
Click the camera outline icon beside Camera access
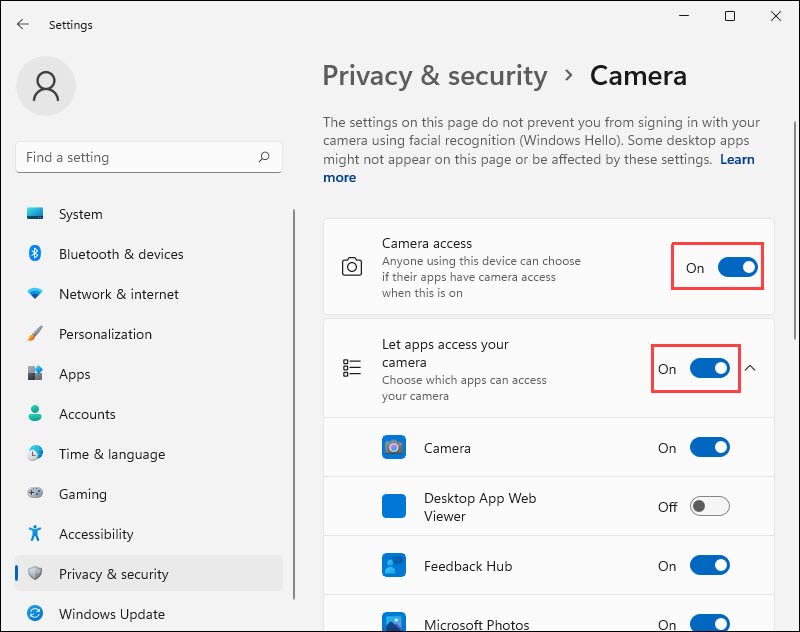pos(352,266)
